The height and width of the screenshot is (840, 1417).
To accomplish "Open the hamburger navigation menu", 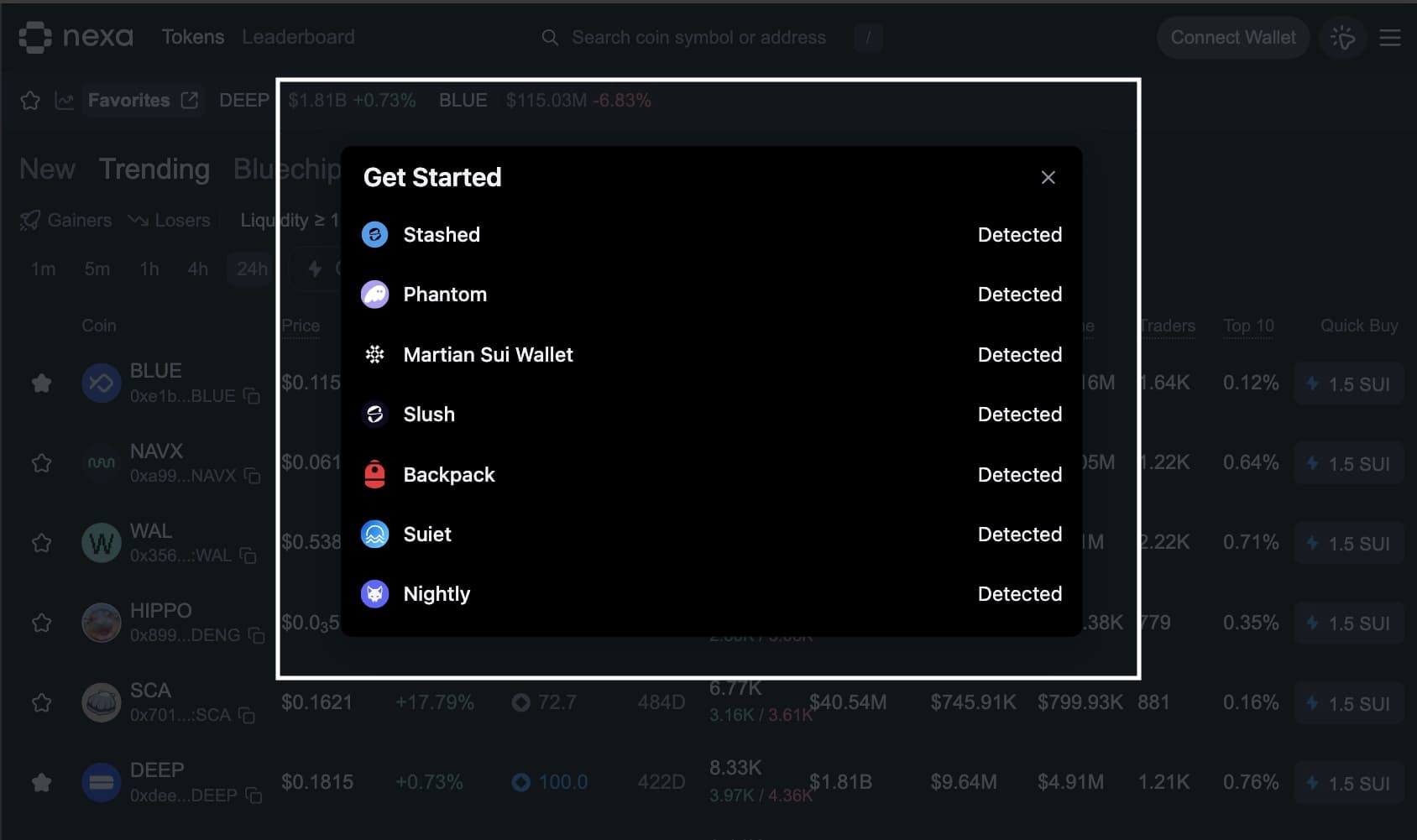I will click(x=1390, y=37).
